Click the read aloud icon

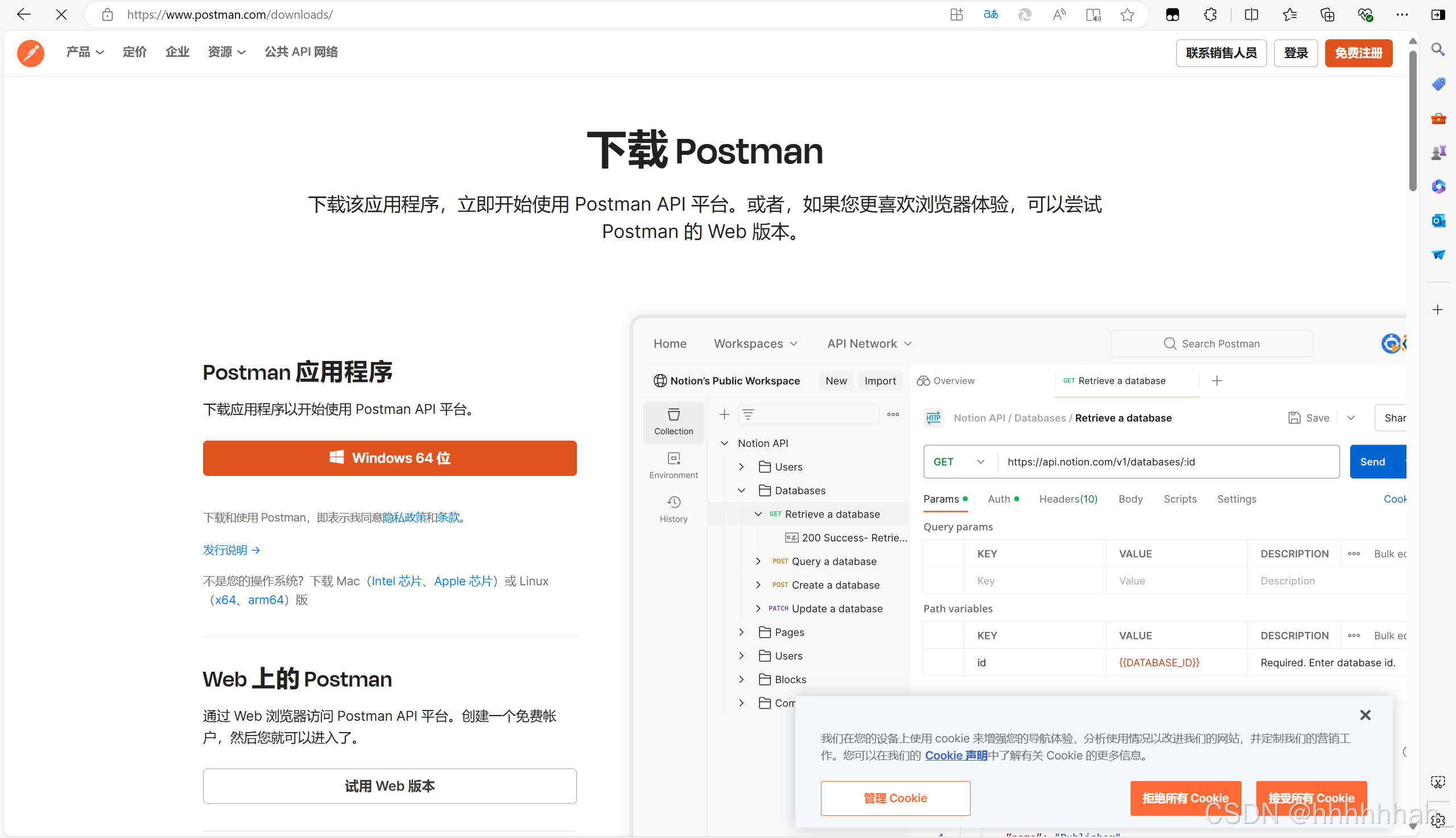point(1059,15)
